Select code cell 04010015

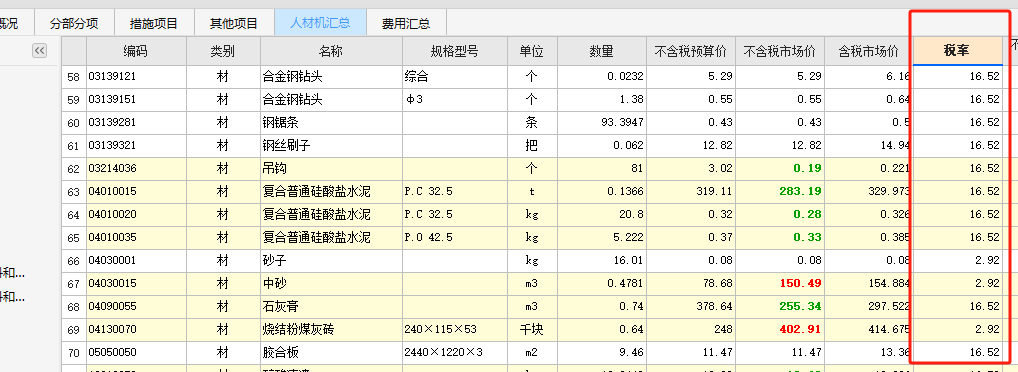pyautogui.click(x=136, y=192)
